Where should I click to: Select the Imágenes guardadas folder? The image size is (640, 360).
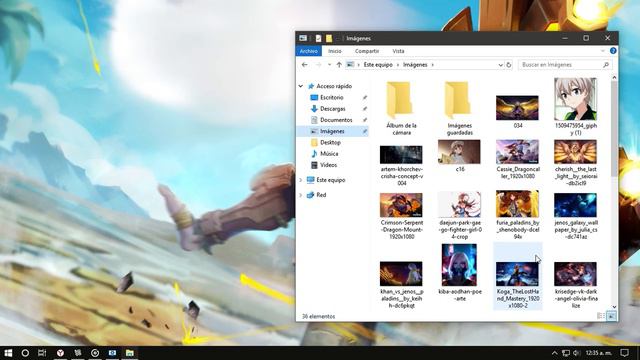[x=460, y=108]
